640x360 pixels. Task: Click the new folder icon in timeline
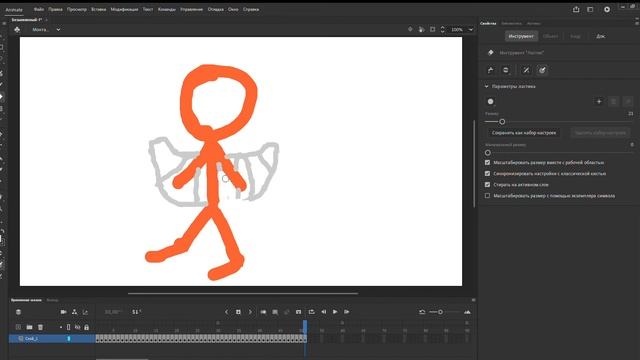point(29,327)
